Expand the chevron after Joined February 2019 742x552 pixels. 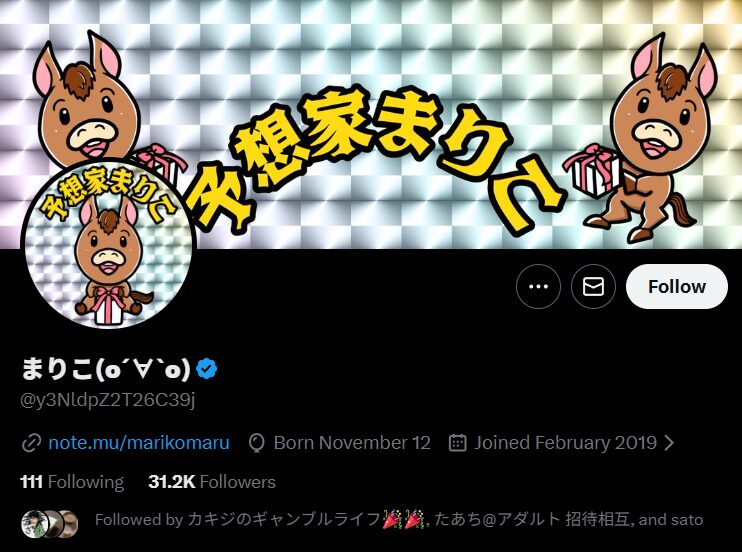pyautogui.click(x=669, y=443)
